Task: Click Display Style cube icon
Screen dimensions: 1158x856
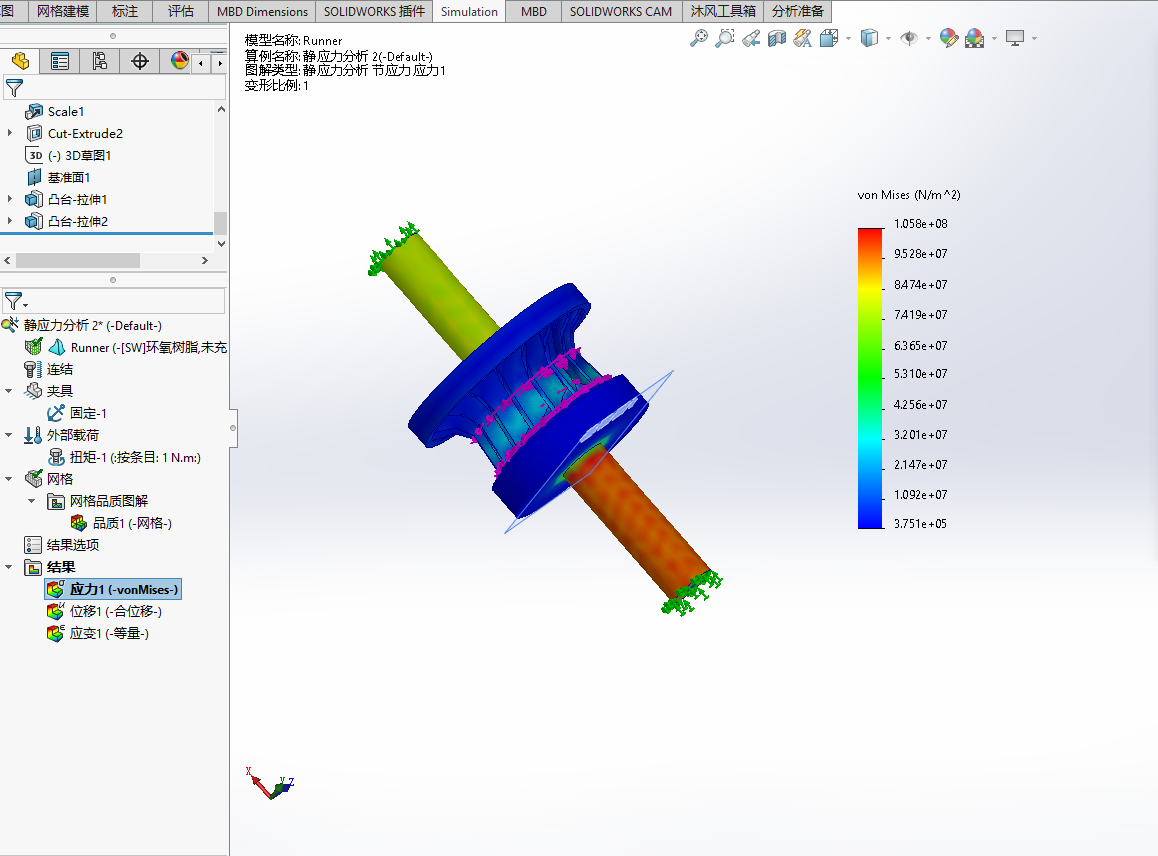Action: click(x=869, y=38)
